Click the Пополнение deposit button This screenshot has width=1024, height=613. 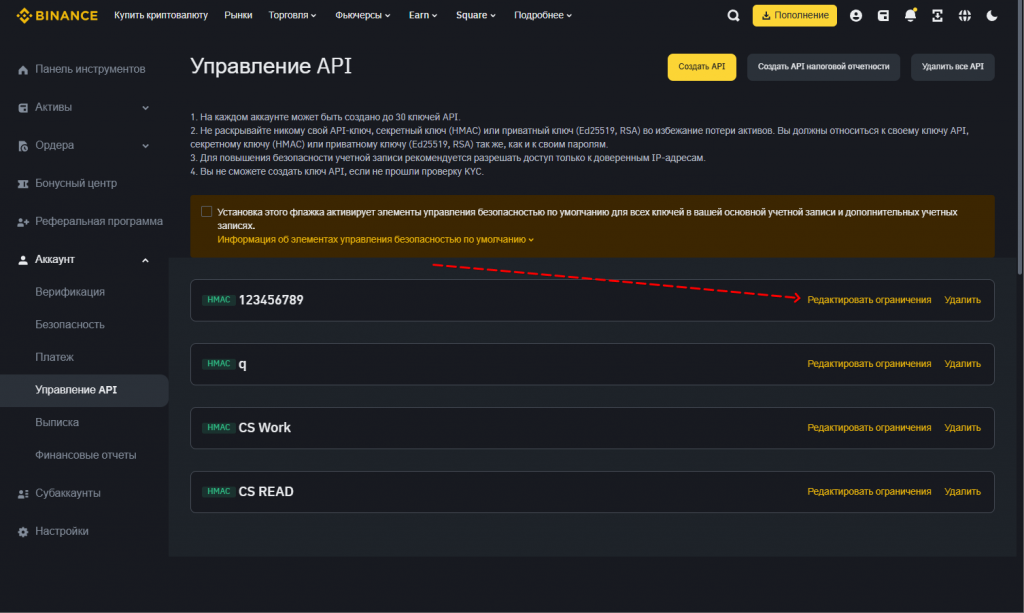point(795,15)
